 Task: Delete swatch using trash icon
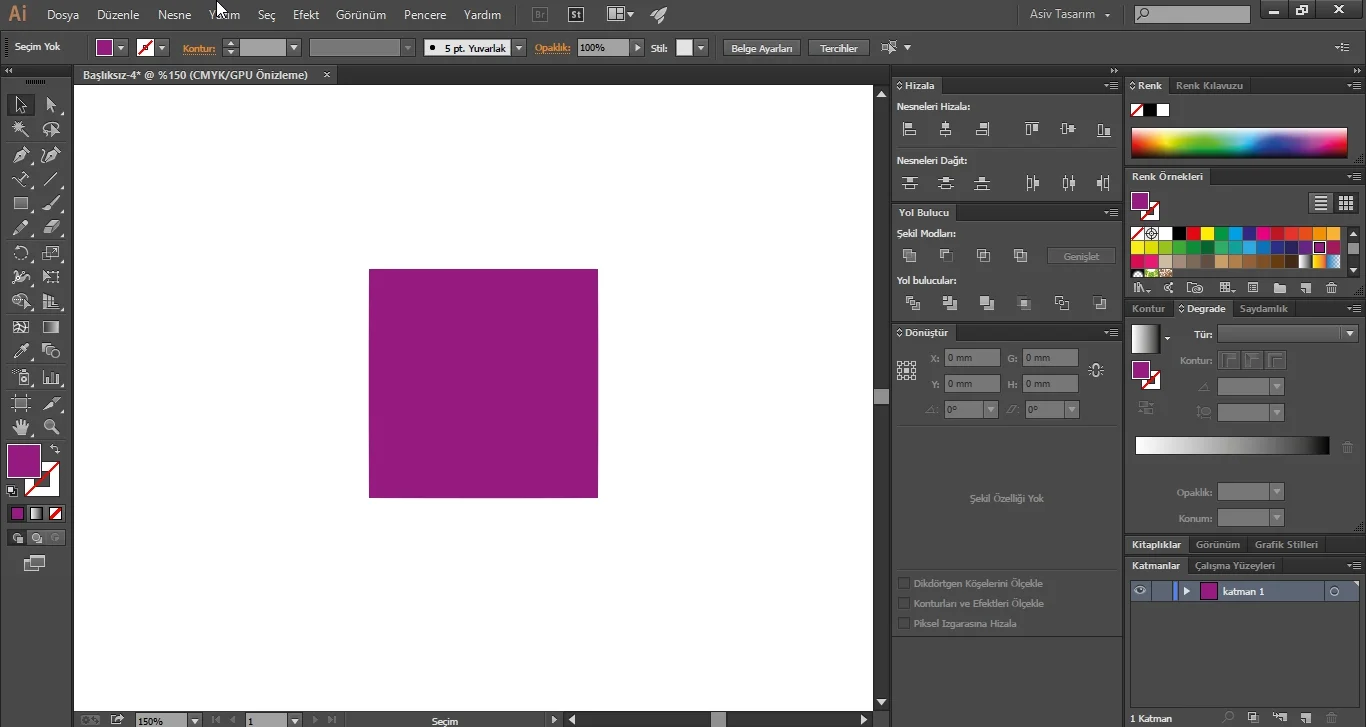click(x=1331, y=288)
